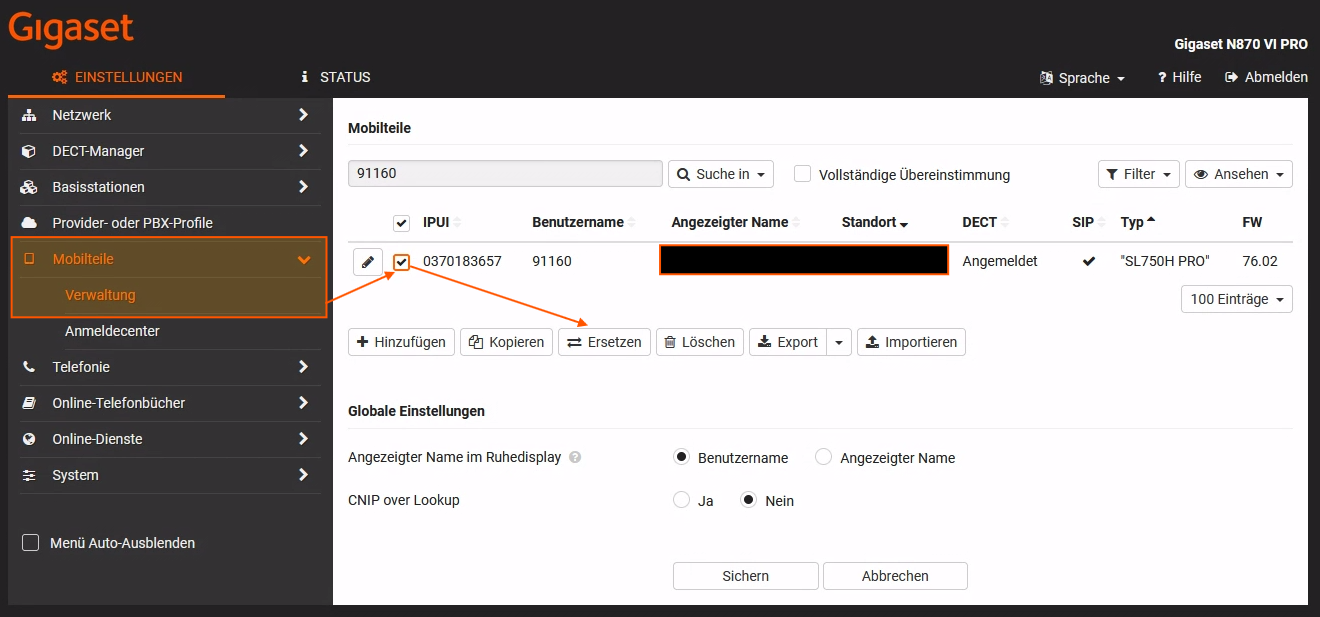Open the Suche in dropdown
Screen dimensions: 1320x617
[720, 174]
